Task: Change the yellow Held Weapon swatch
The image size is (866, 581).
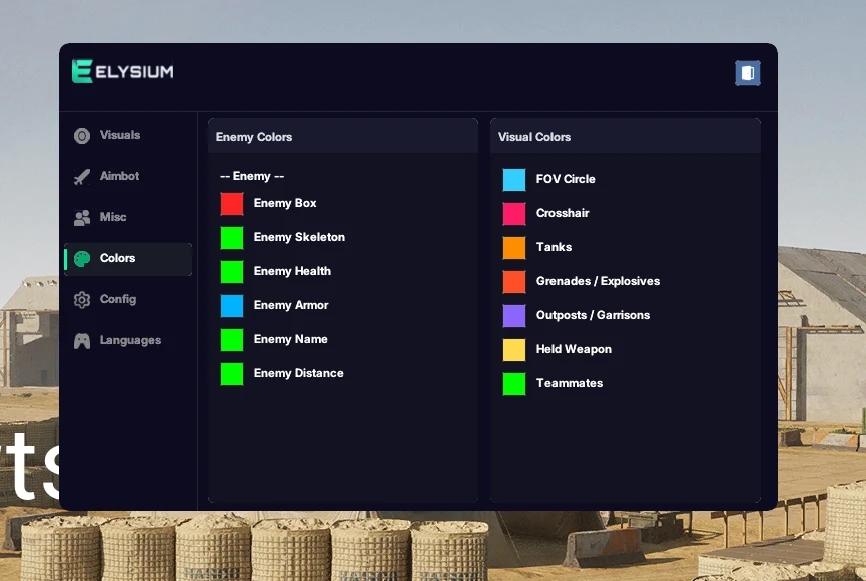Action: pos(514,350)
